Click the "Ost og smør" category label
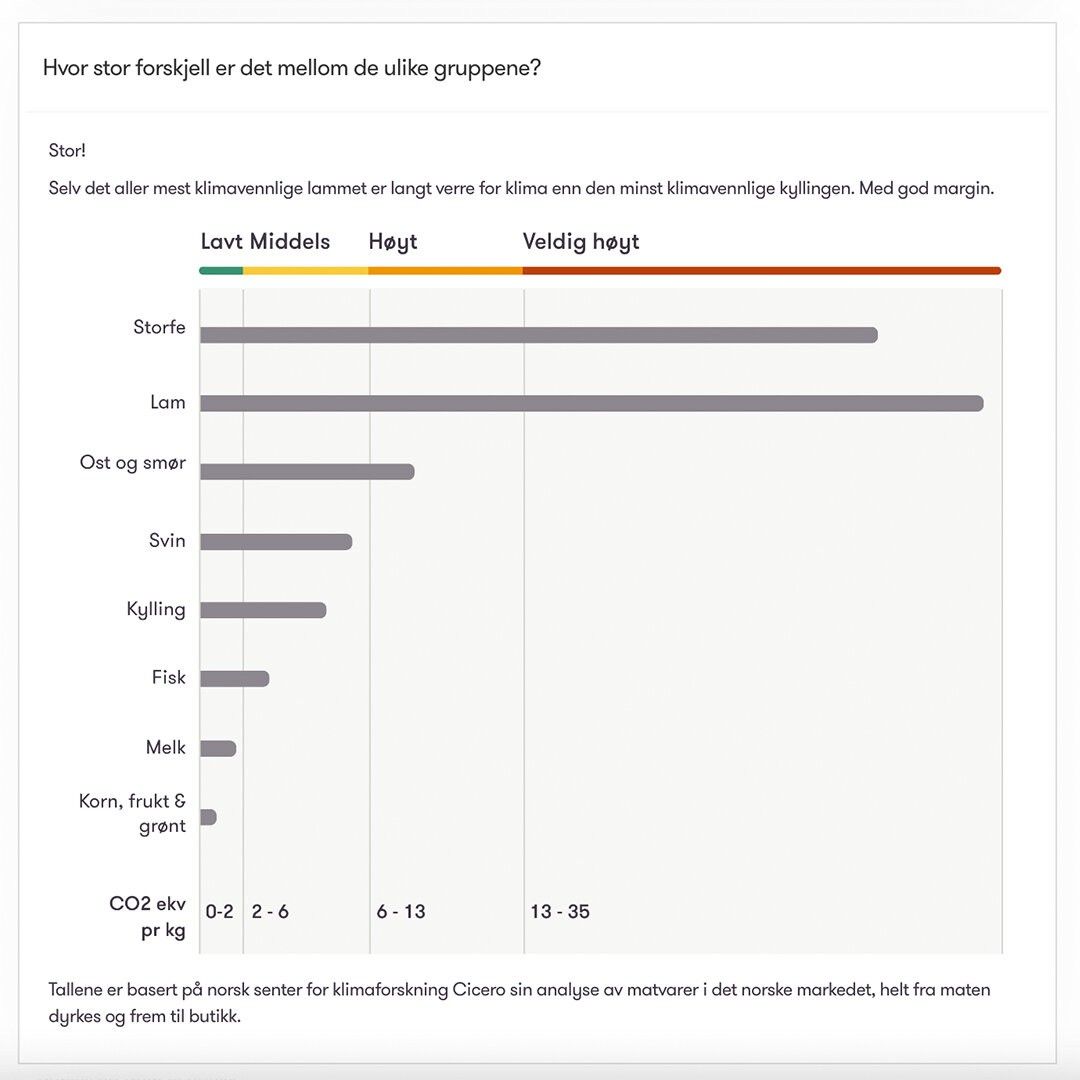The height and width of the screenshot is (1080, 1080). (133, 463)
